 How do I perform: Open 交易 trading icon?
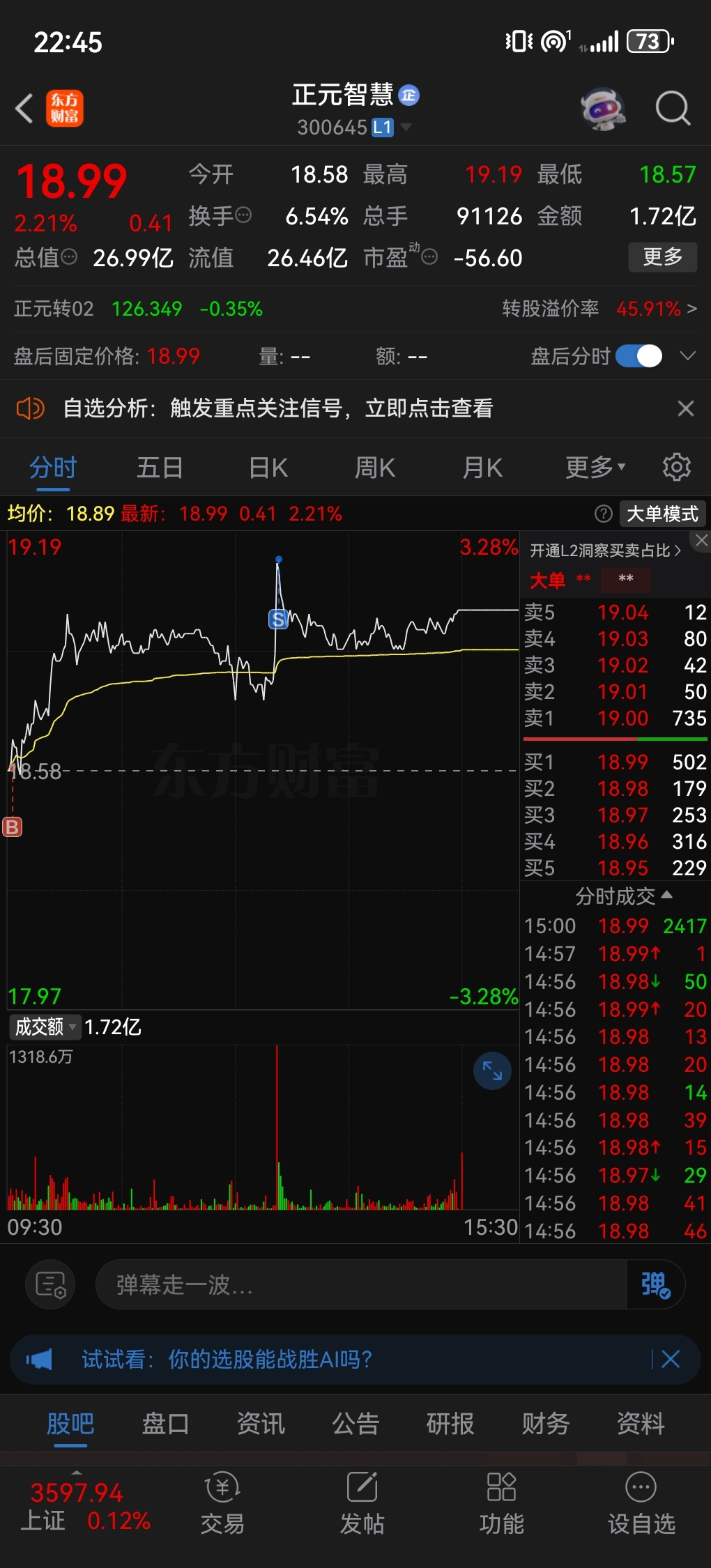pyautogui.click(x=222, y=1503)
